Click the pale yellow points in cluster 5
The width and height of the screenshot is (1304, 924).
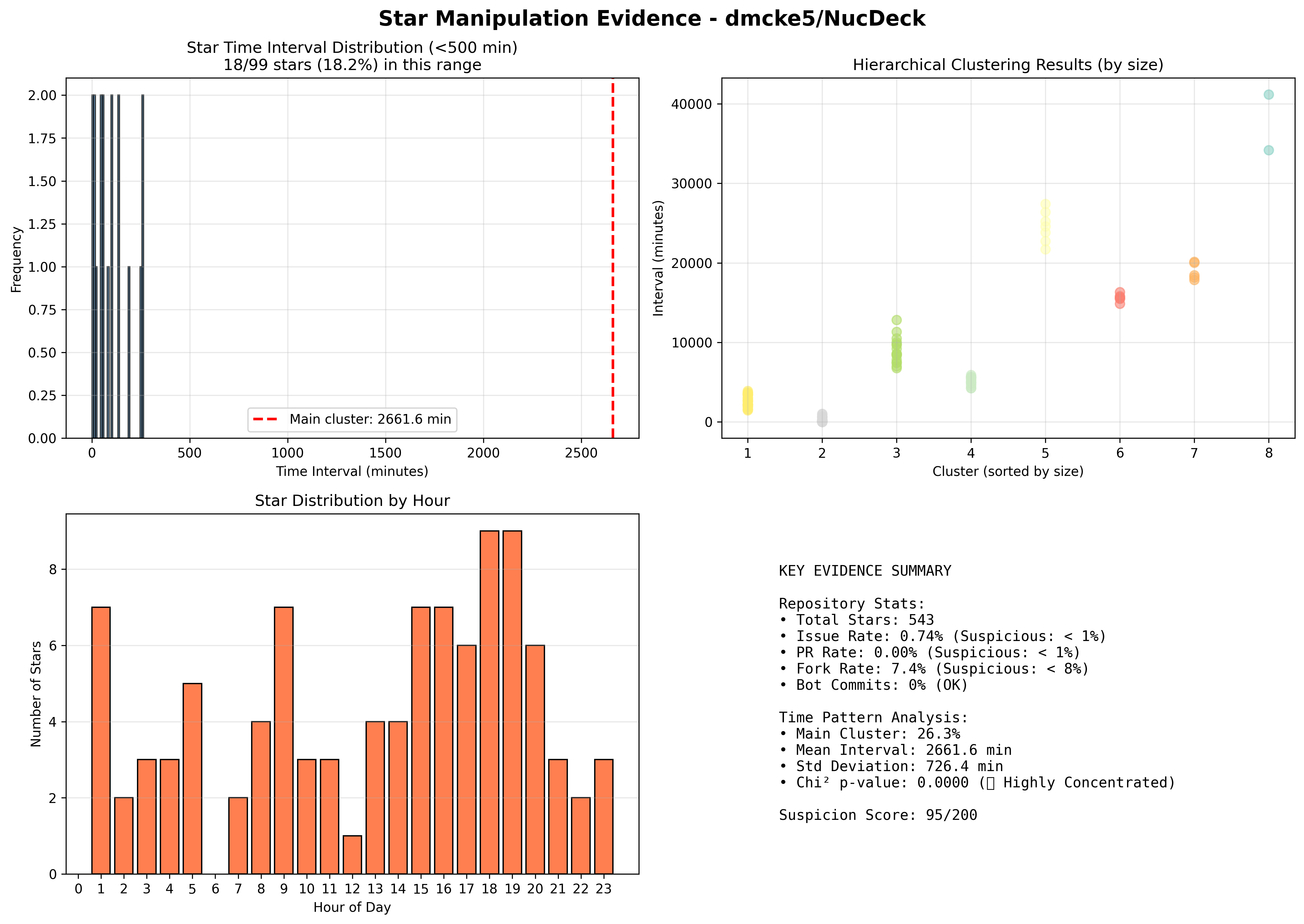1045,226
